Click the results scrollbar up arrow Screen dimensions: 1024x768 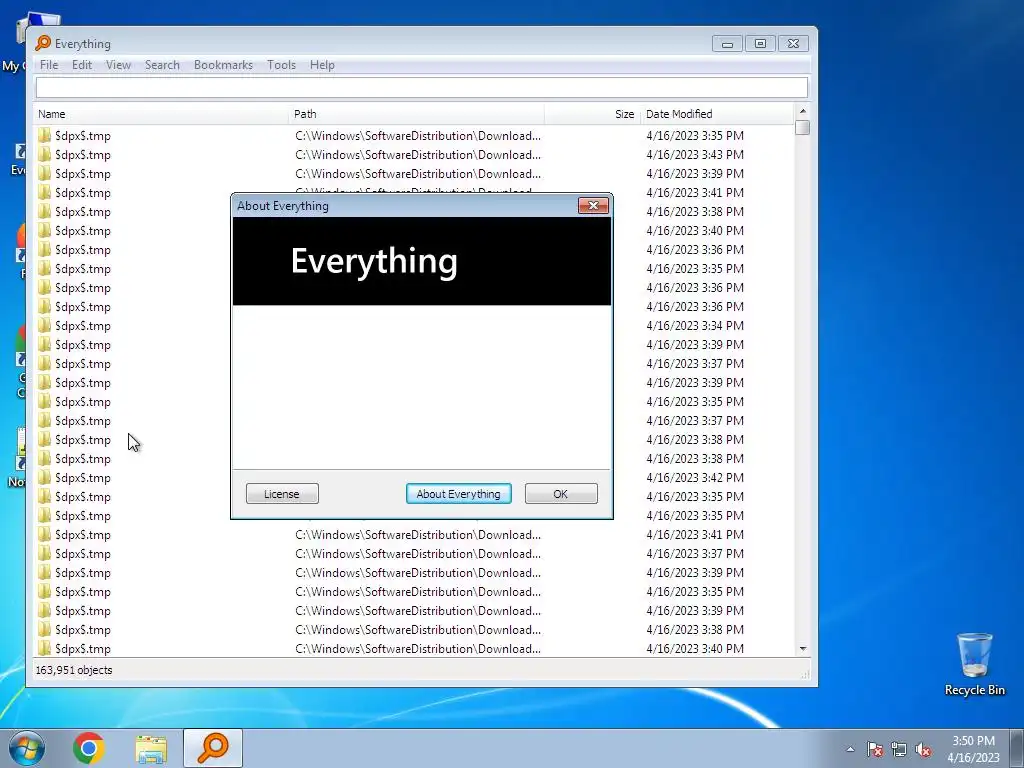coord(803,111)
